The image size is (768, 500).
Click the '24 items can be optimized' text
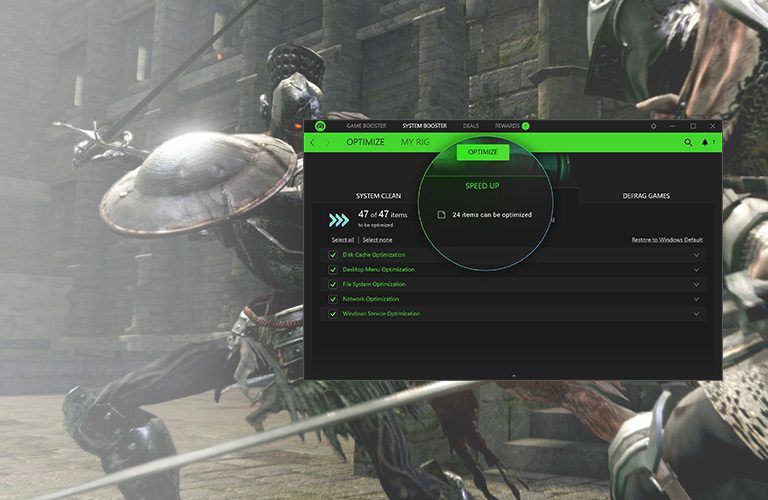[x=492, y=215]
